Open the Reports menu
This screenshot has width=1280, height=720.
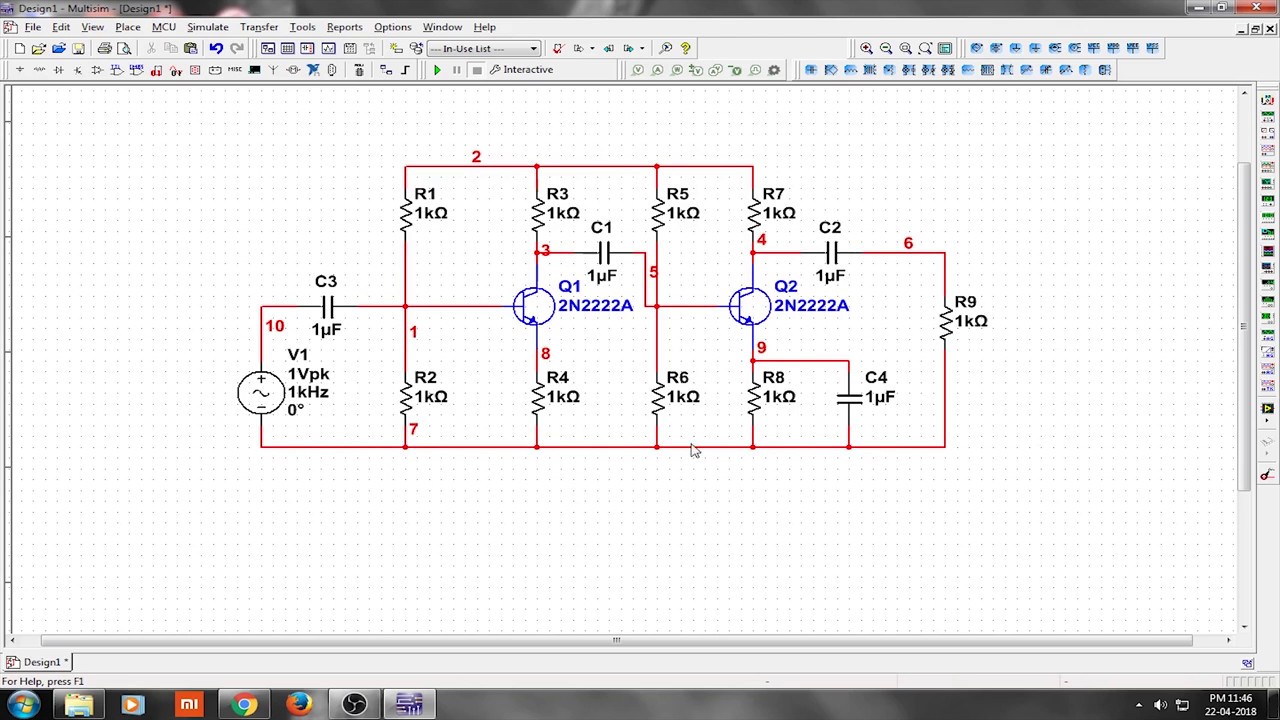345,27
